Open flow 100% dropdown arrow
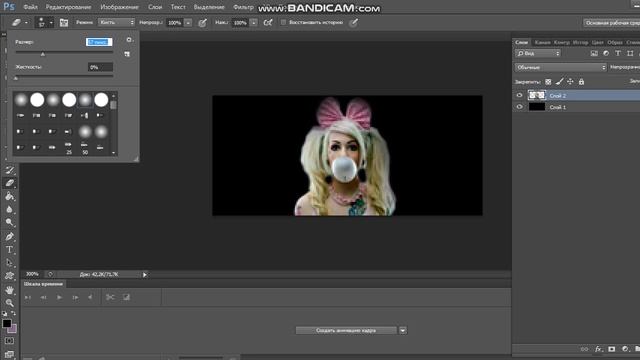Image resolution: width=640 pixels, height=360 pixels. [254, 23]
